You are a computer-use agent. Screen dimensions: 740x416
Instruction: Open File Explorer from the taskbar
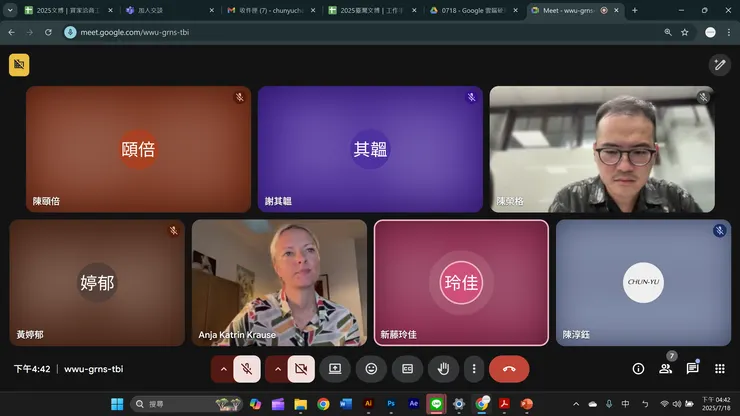301,404
